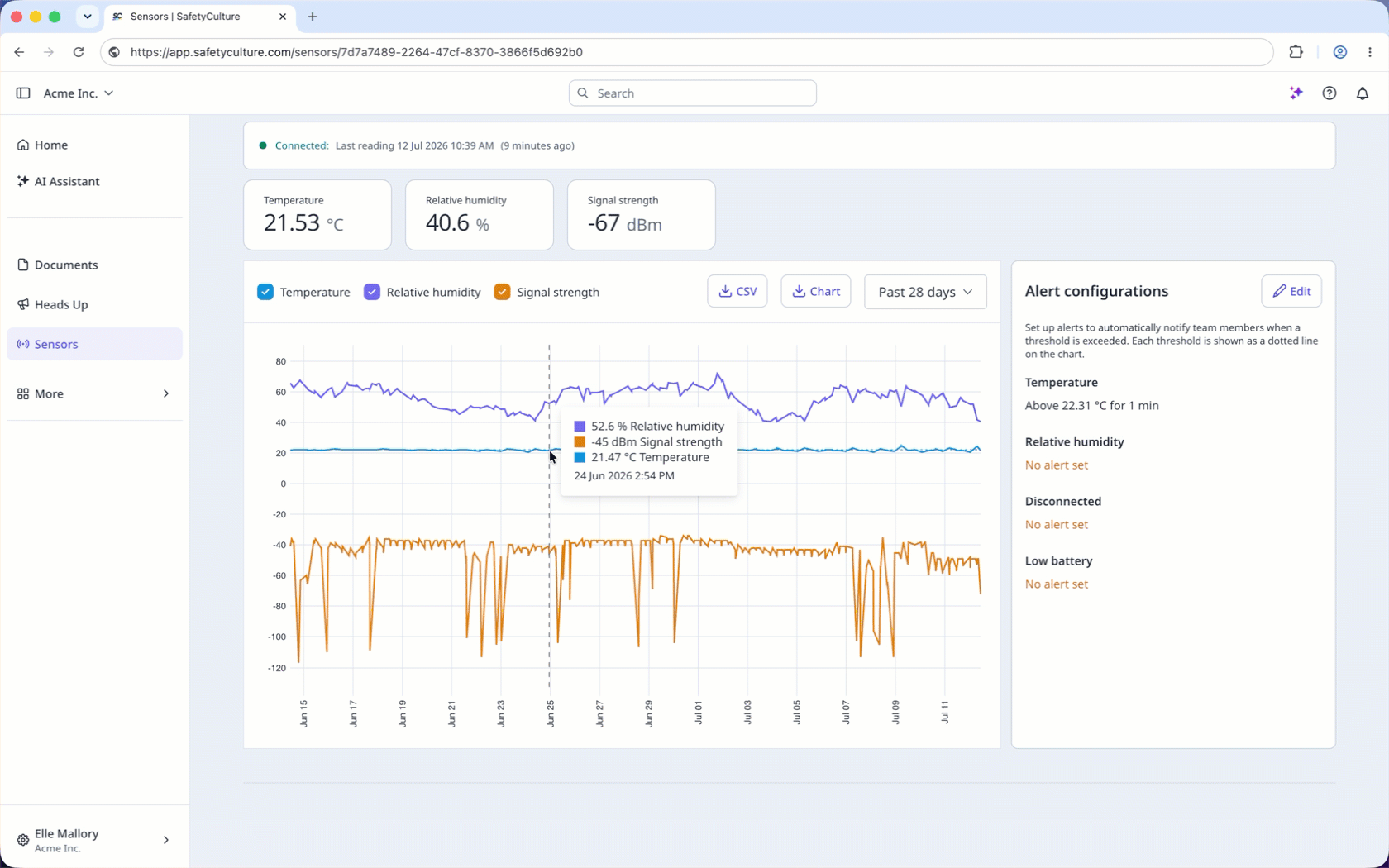The height and width of the screenshot is (868, 1389).
Task: Click the address bar URL
Action: point(356,52)
